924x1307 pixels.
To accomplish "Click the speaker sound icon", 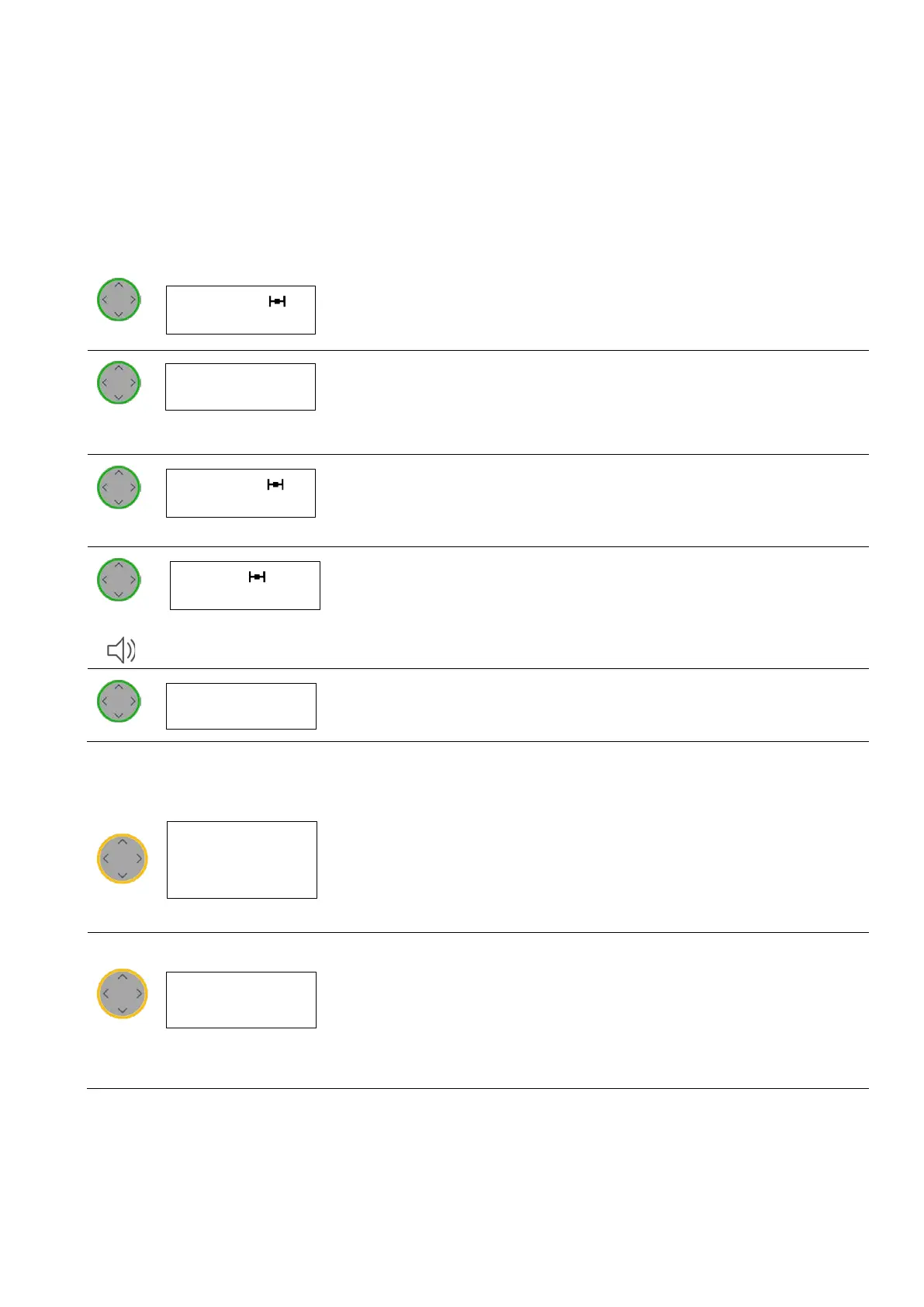I will point(121,650).
